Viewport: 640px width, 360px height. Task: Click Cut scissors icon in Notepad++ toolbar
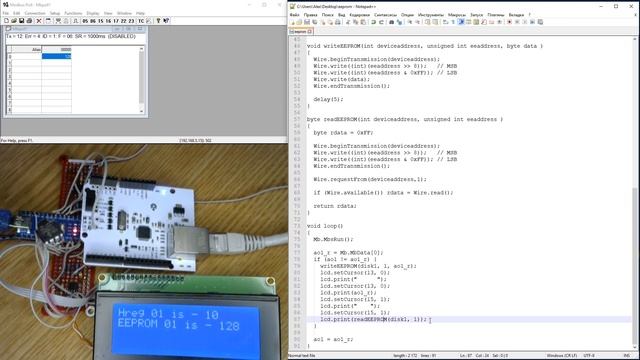click(348, 22)
